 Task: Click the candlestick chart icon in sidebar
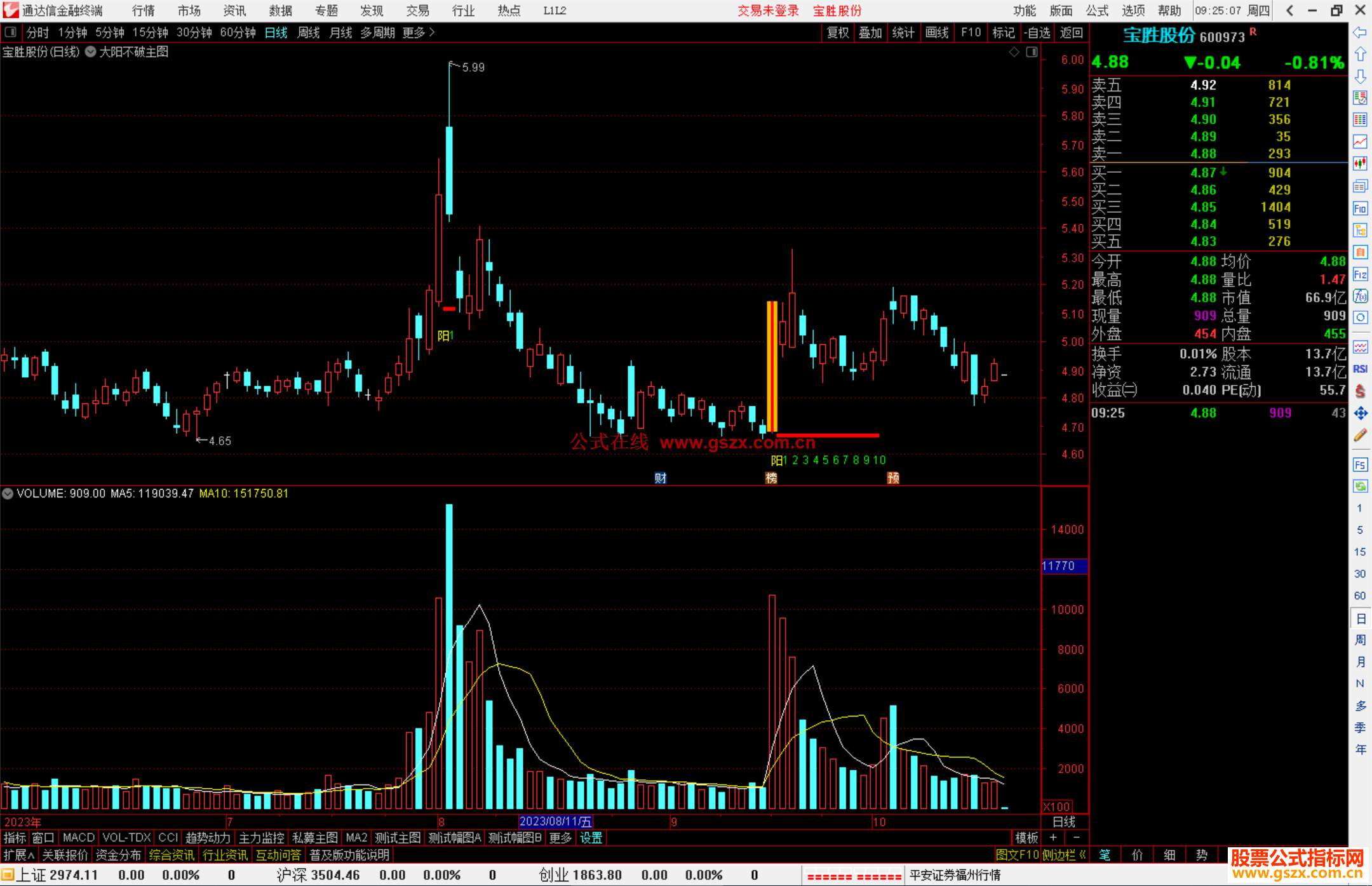[x=1359, y=164]
